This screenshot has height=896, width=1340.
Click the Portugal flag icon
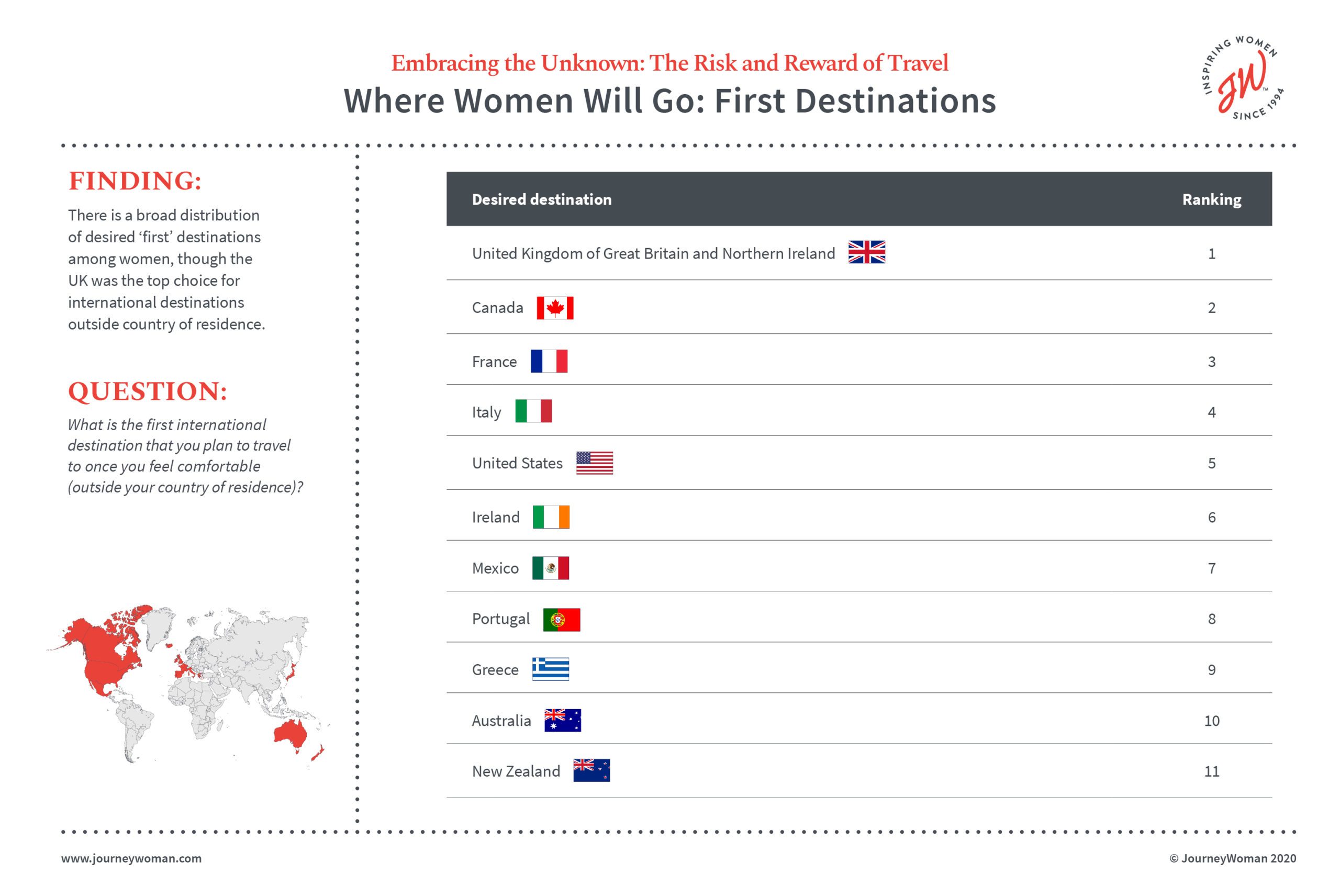click(x=561, y=620)
